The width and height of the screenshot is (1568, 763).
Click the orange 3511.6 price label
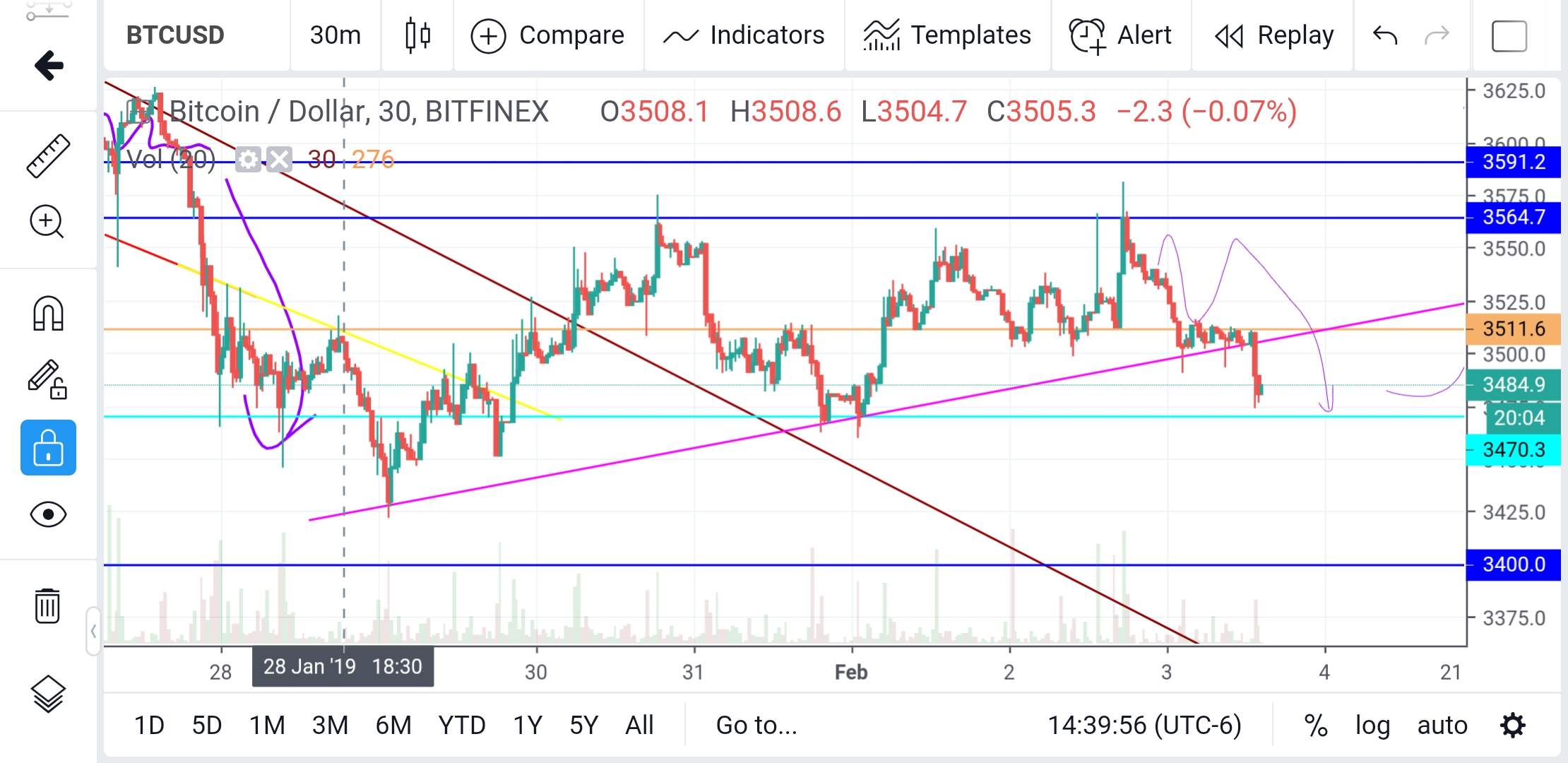pos(1513,329)
